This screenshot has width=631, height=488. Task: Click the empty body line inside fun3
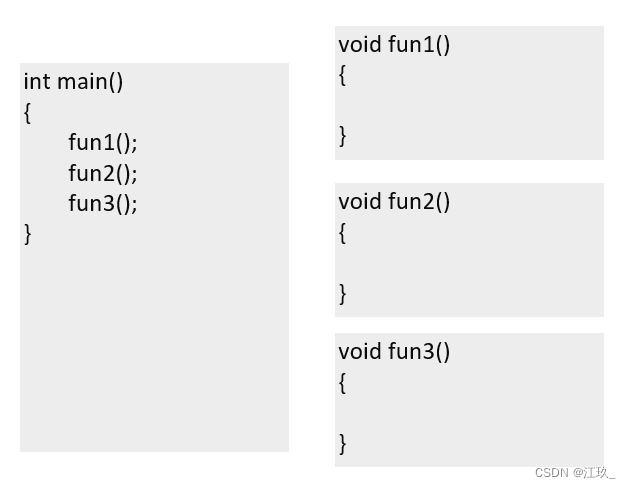[468, 412]
